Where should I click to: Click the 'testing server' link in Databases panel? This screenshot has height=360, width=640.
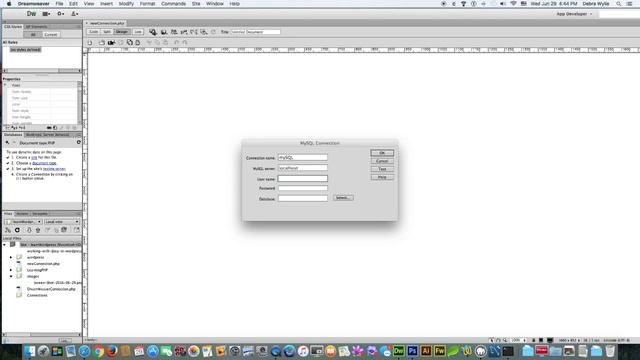54,169
